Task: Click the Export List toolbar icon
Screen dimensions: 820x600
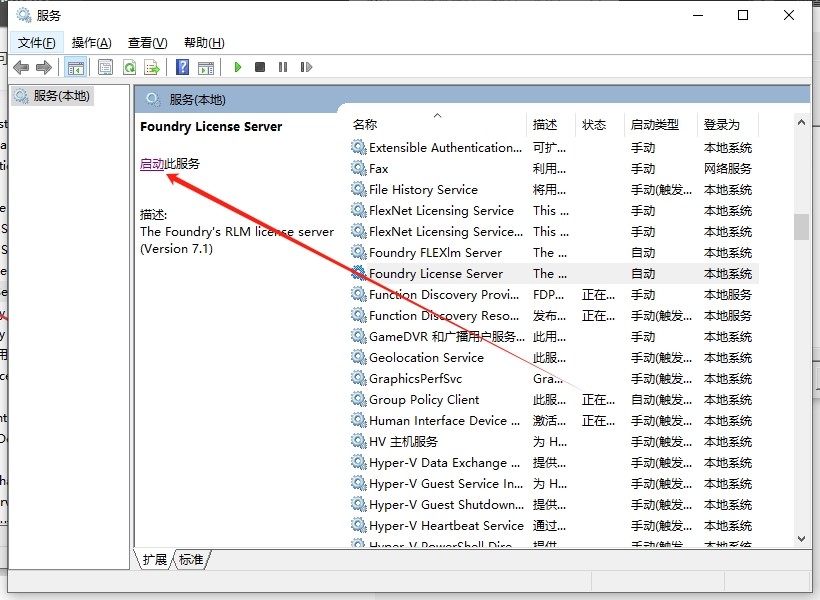Action: coord(152,67)
